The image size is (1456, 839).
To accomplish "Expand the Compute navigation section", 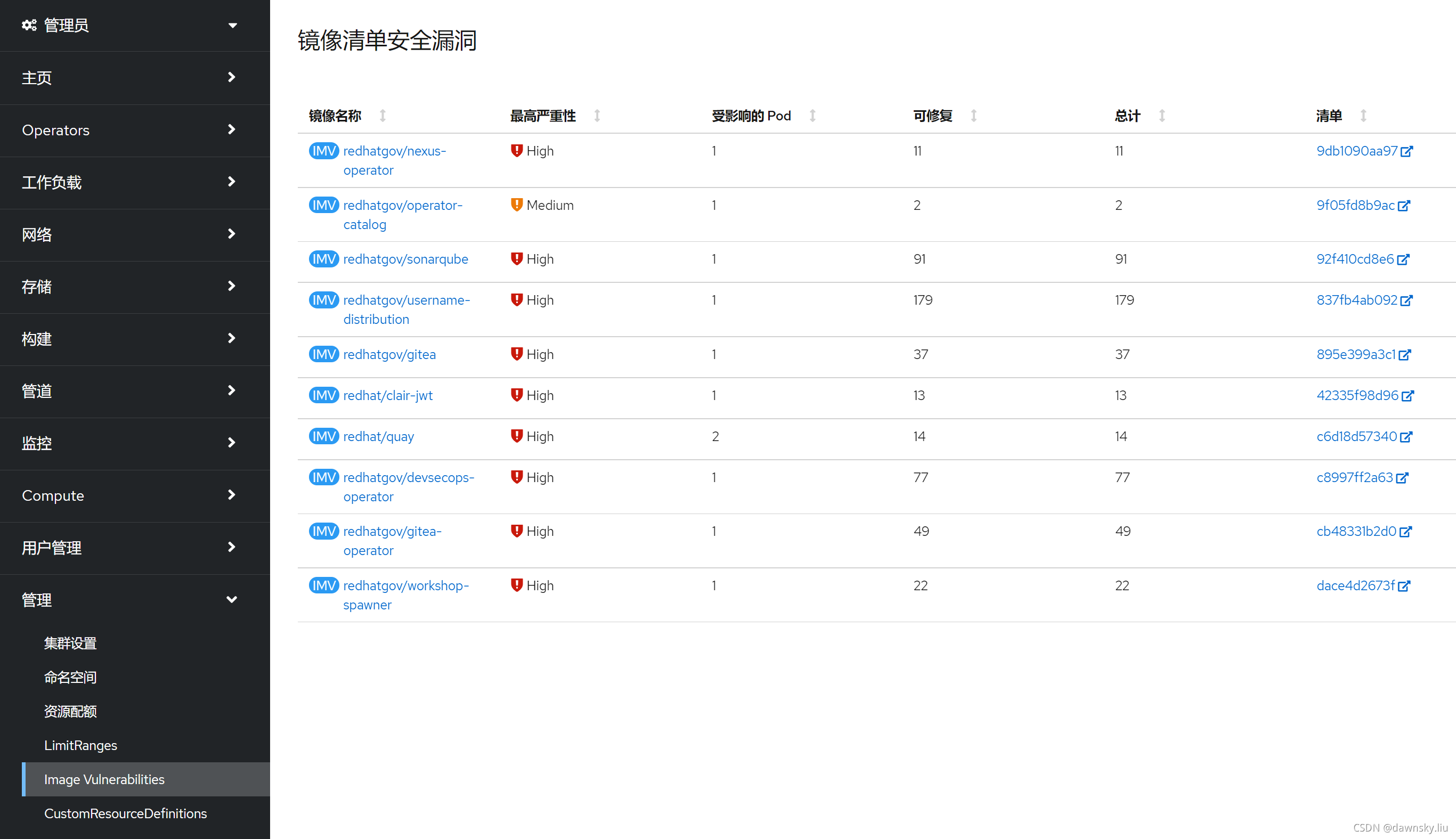I will [135, 495].
